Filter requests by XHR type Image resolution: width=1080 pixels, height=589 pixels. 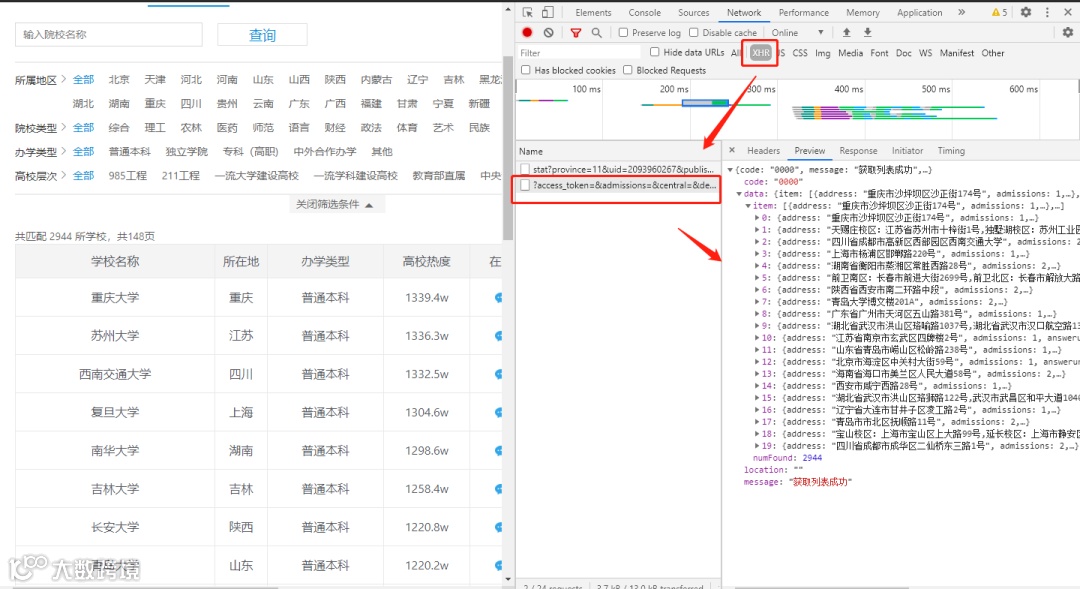point(760,52)
